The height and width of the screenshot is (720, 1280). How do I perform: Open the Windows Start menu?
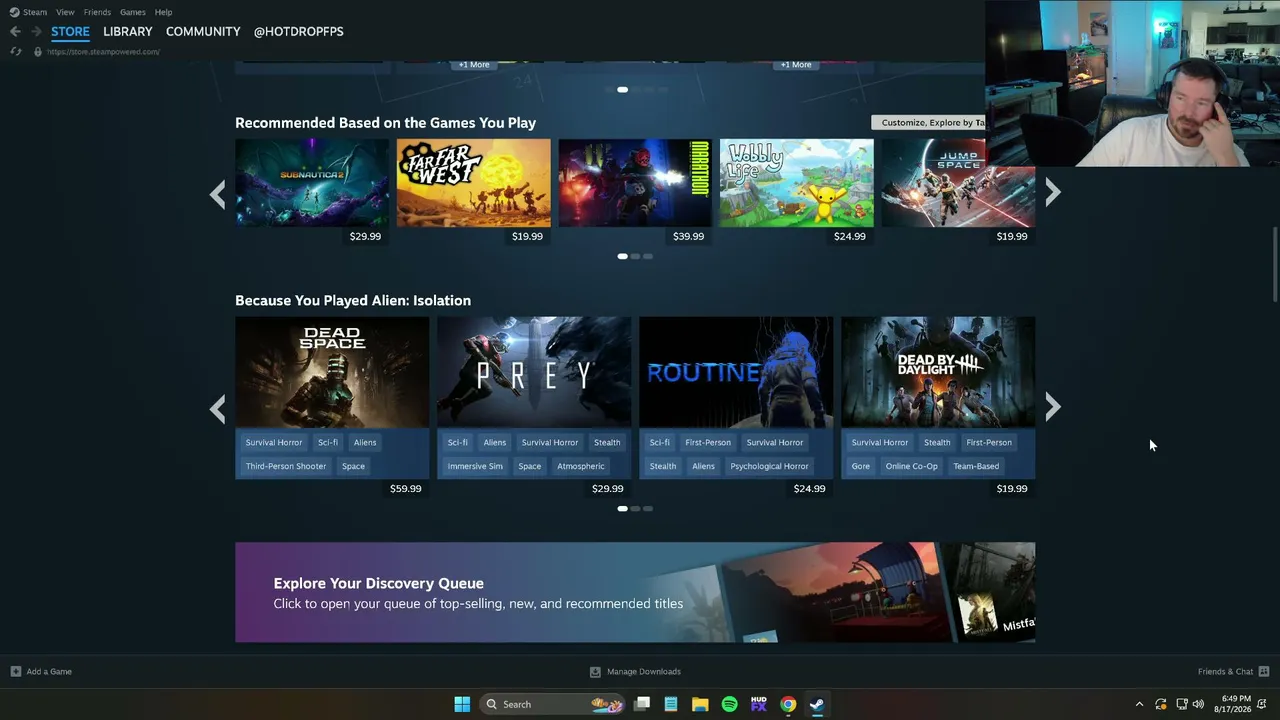click(462, 704)
